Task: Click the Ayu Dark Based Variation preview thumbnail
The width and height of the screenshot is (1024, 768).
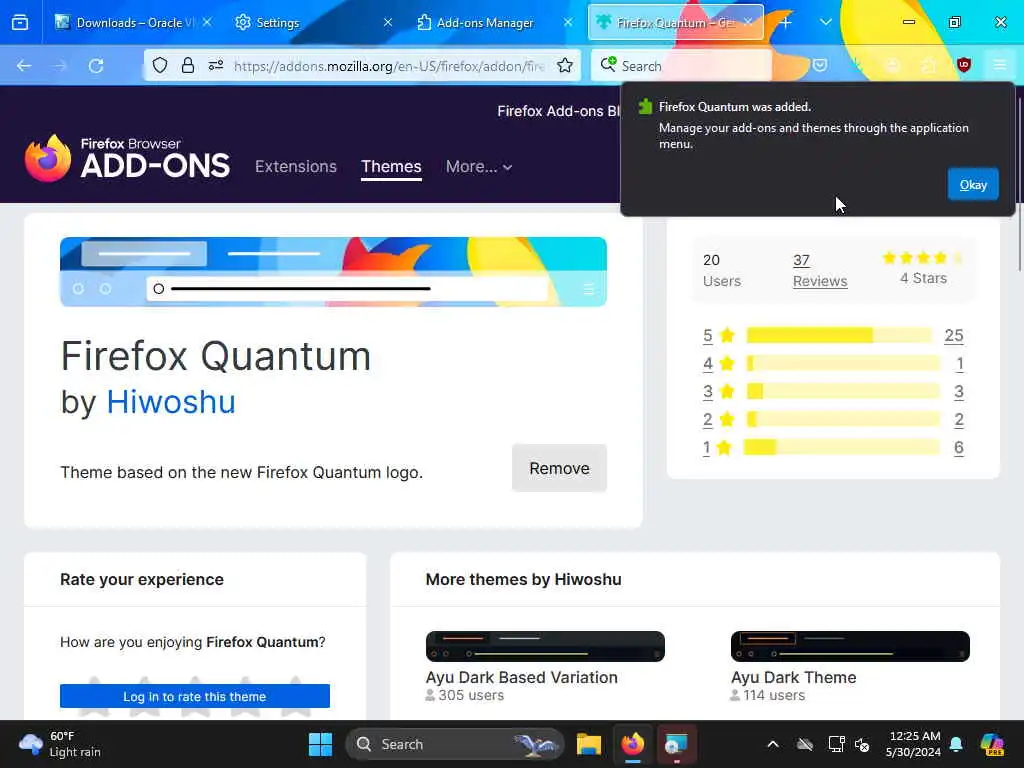Action: point(545,647)
